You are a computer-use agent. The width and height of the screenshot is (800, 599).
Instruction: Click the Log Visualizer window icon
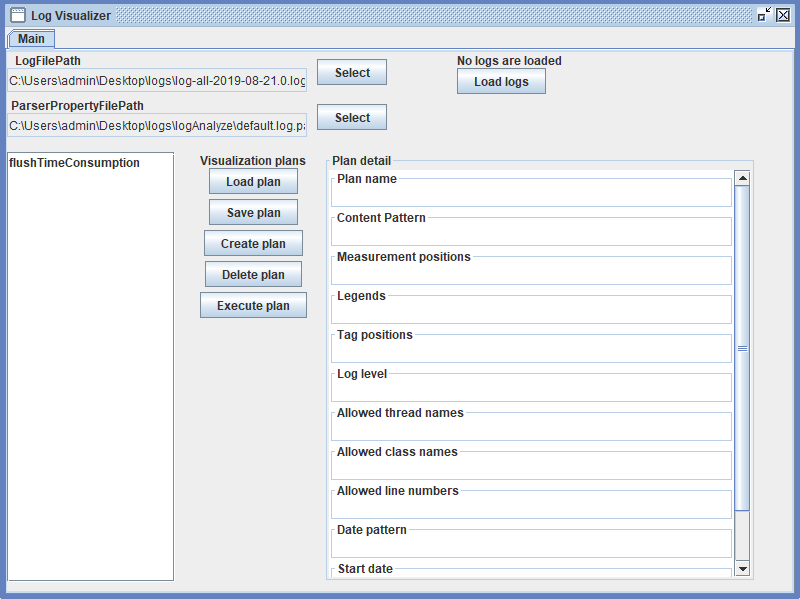click(17, 15)
